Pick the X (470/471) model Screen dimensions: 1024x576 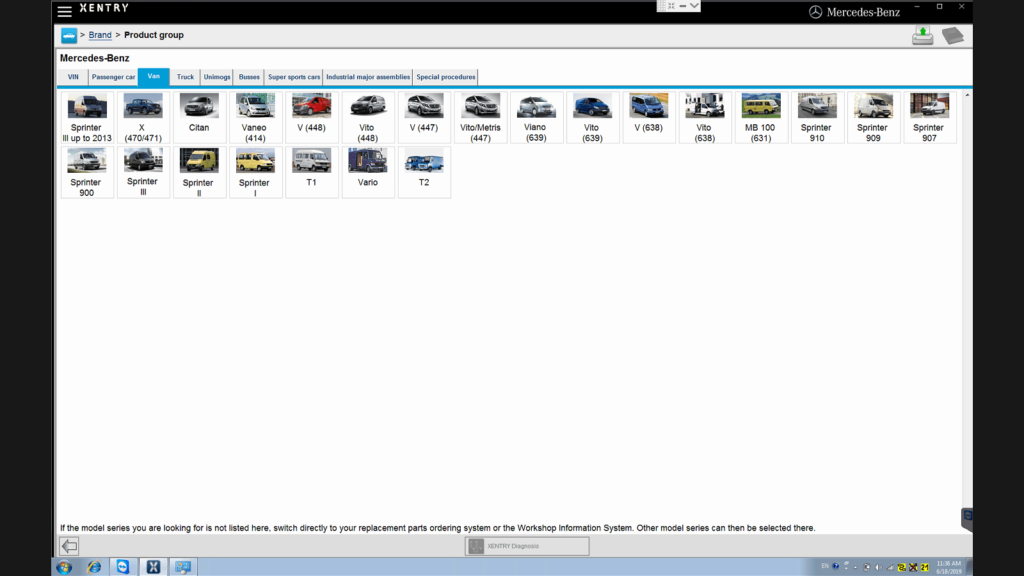(143, 117)
